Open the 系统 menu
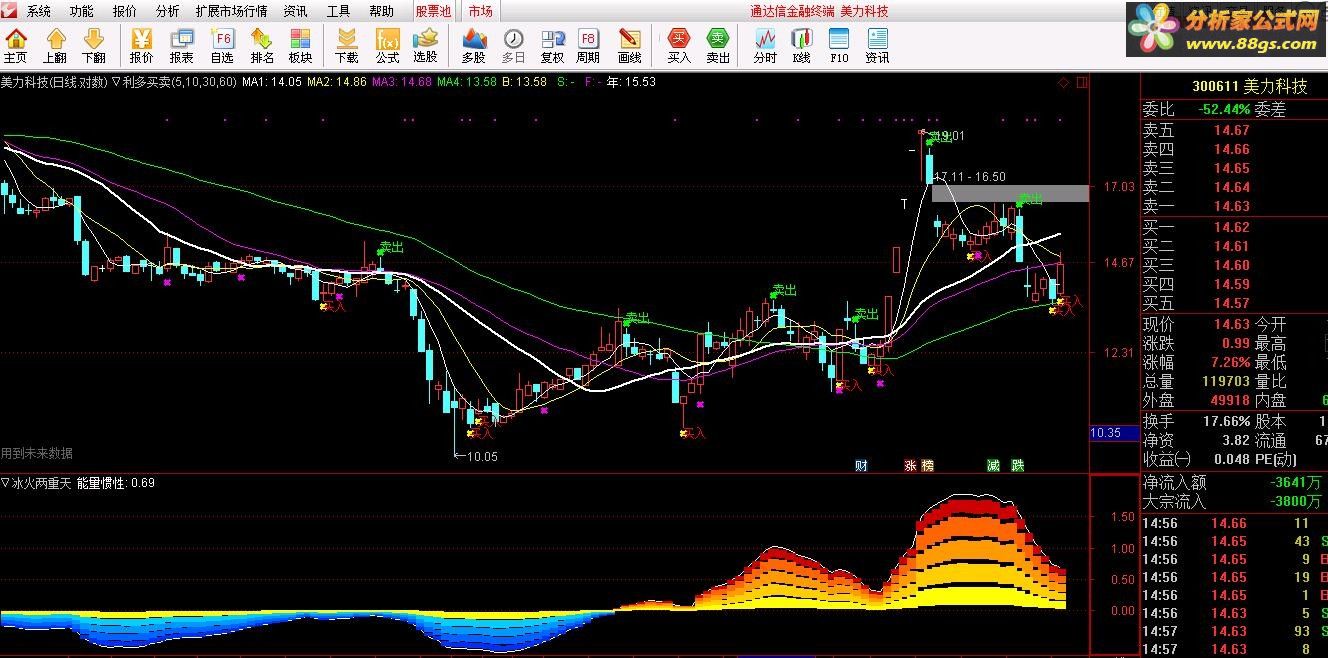Image resolution: width=1328 pixels, height=658 pixels. 39,12
